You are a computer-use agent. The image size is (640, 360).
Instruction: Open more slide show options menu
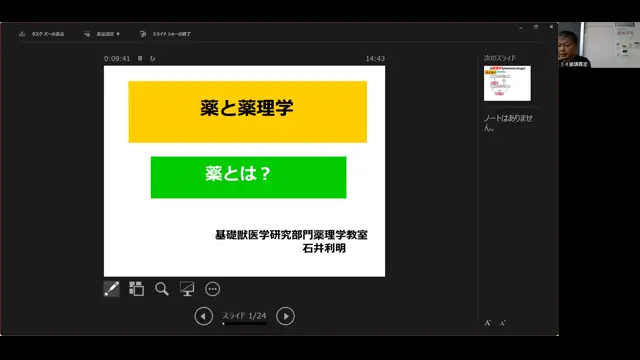click(x=212, y=289)
